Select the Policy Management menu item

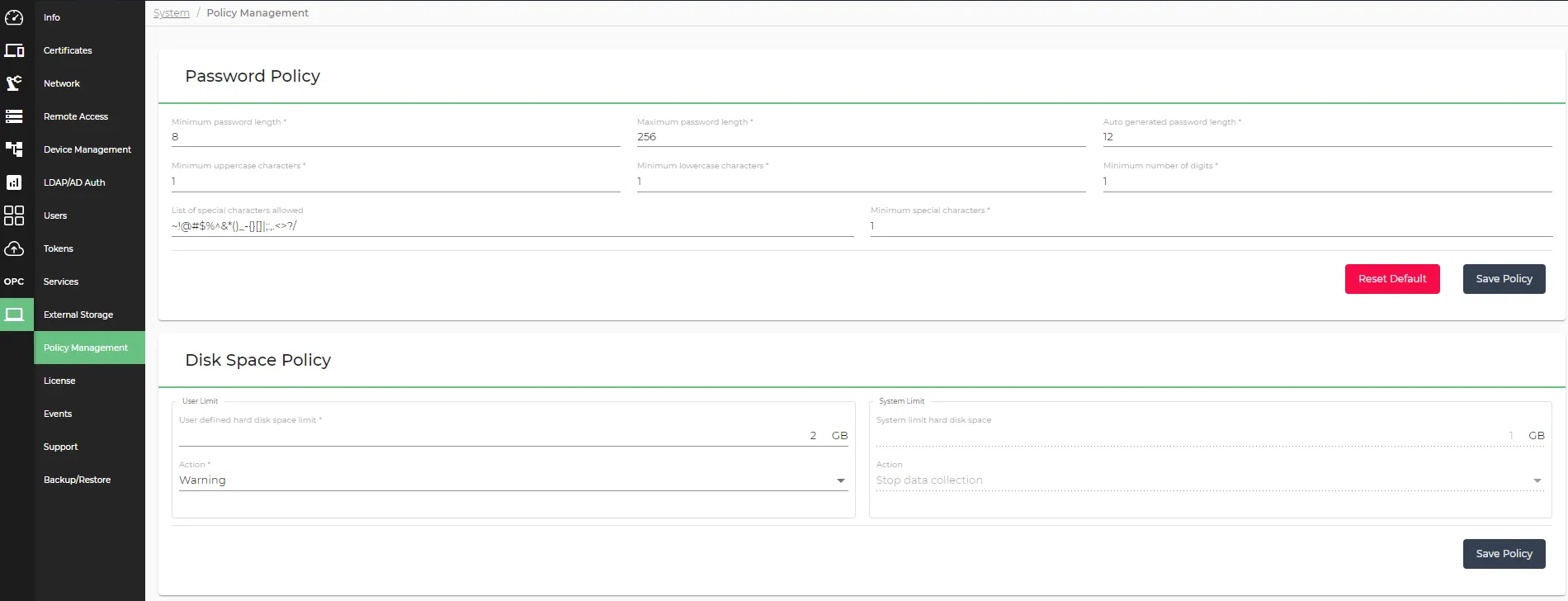tap(90, 348)
